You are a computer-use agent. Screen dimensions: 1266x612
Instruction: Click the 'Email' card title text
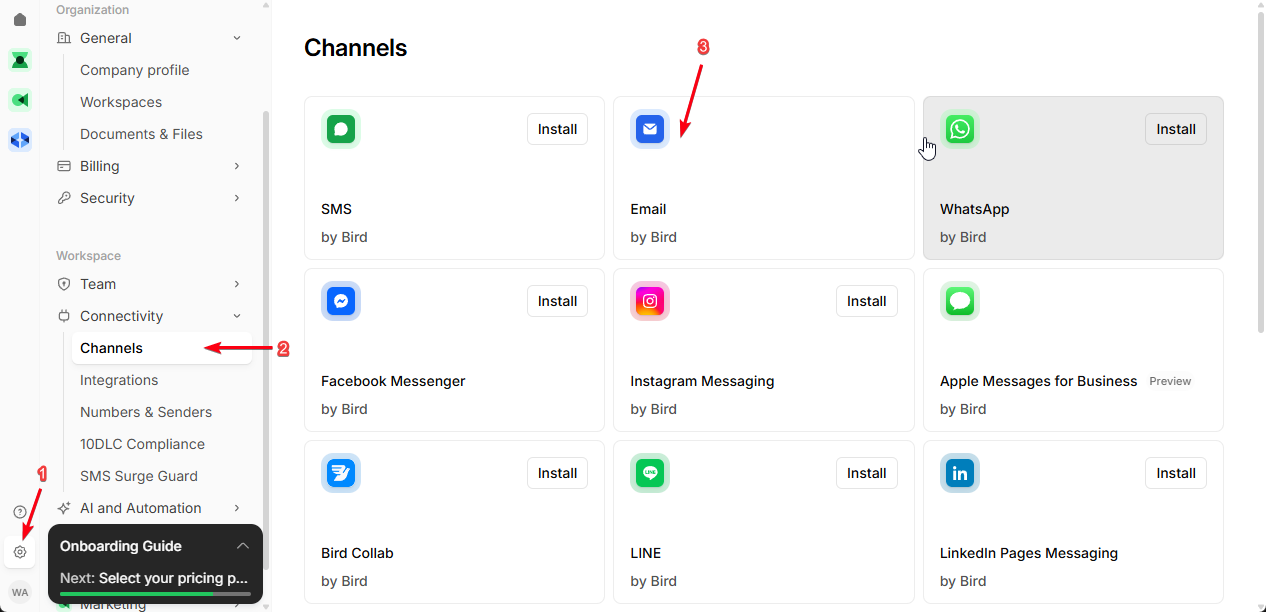pos(648,209)
